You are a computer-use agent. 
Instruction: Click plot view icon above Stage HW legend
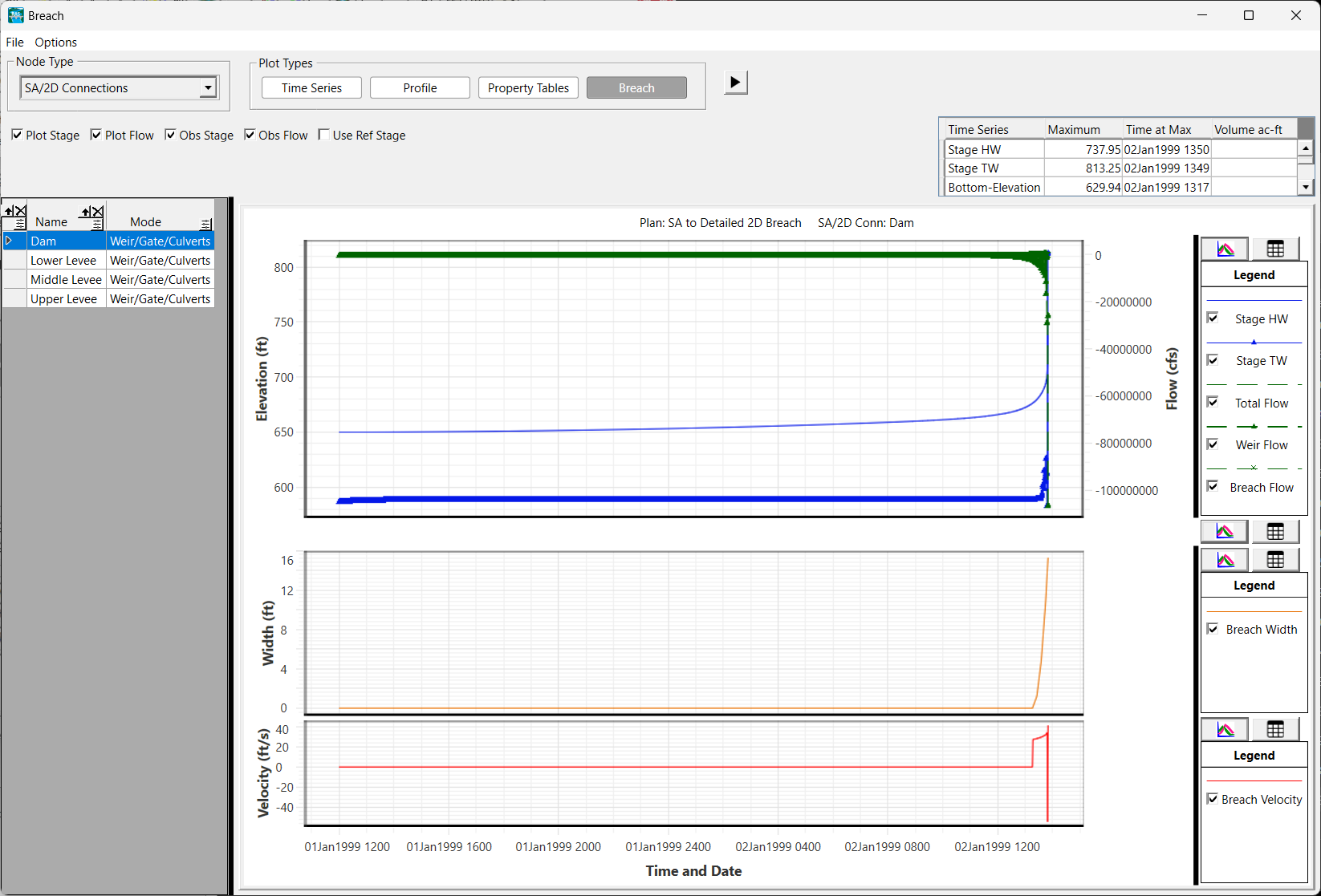[1225, 249]
